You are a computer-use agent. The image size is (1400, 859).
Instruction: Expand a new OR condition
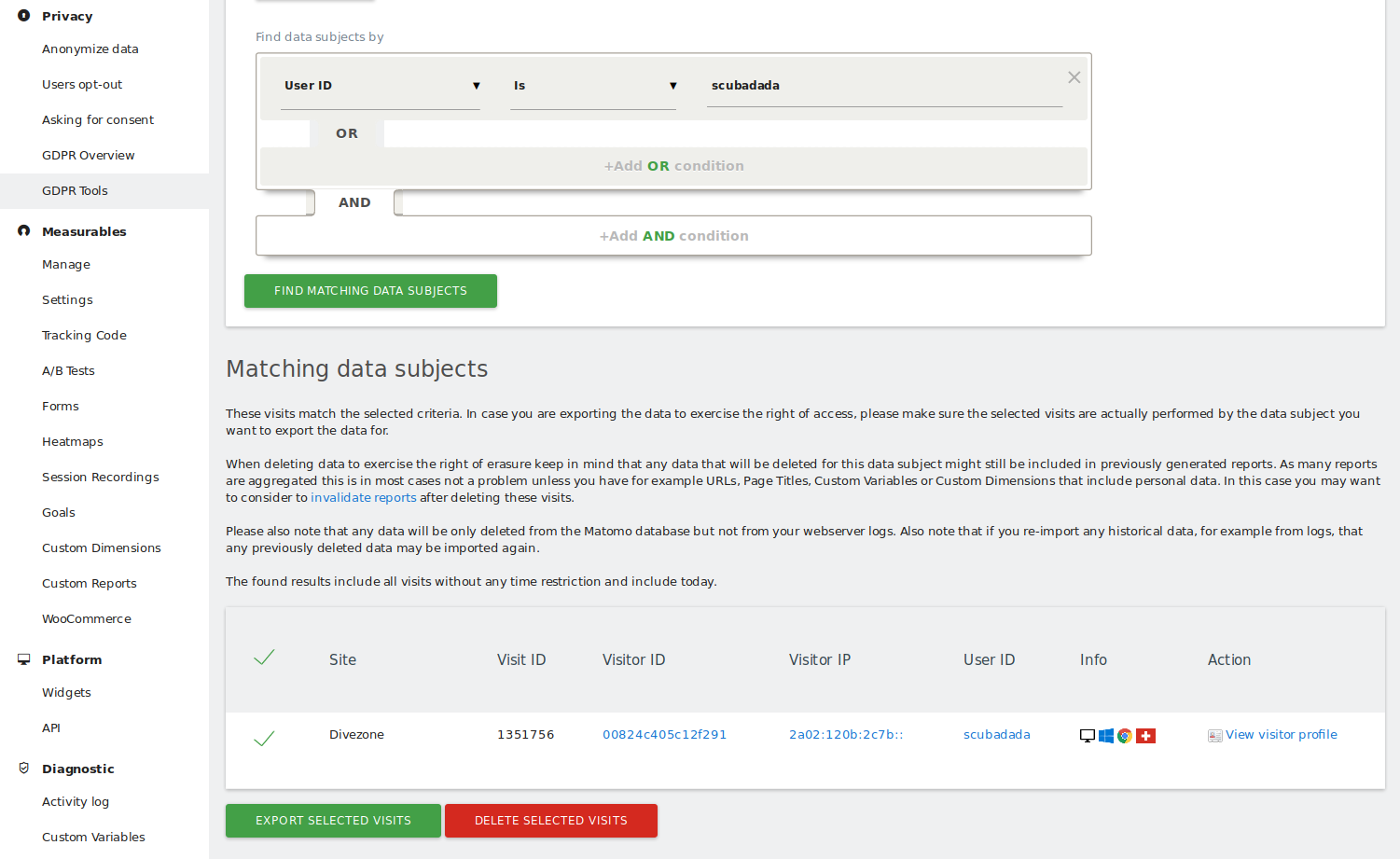[x=673, y=165]
